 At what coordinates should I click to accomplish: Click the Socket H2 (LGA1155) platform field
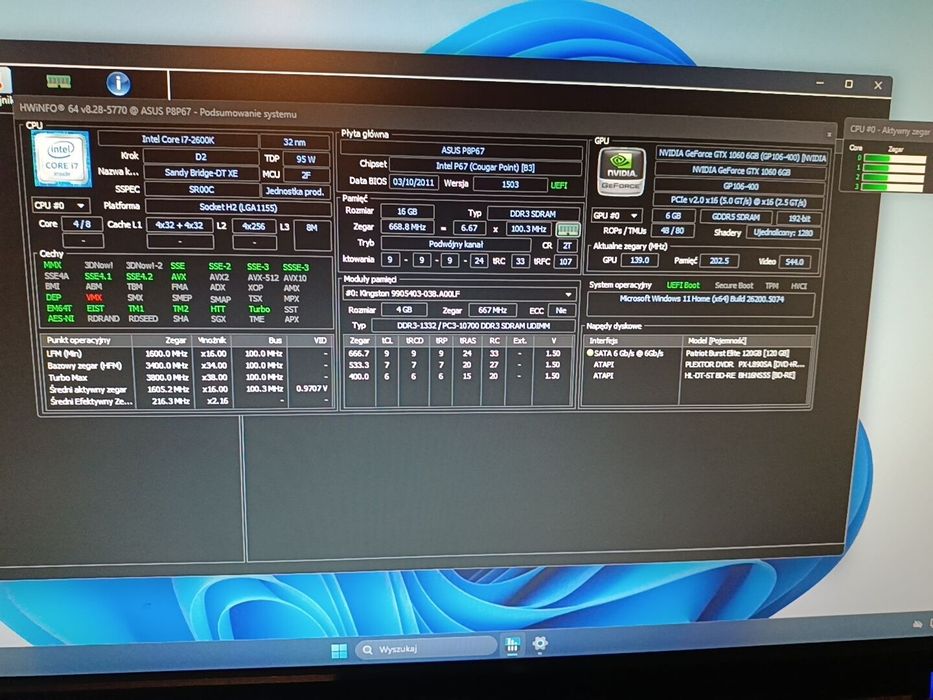(x=238, y=208)
